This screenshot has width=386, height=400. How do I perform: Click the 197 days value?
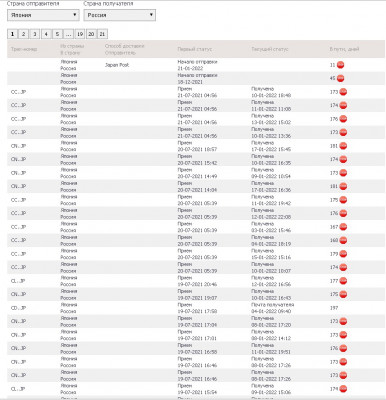[x=334, y=308]
